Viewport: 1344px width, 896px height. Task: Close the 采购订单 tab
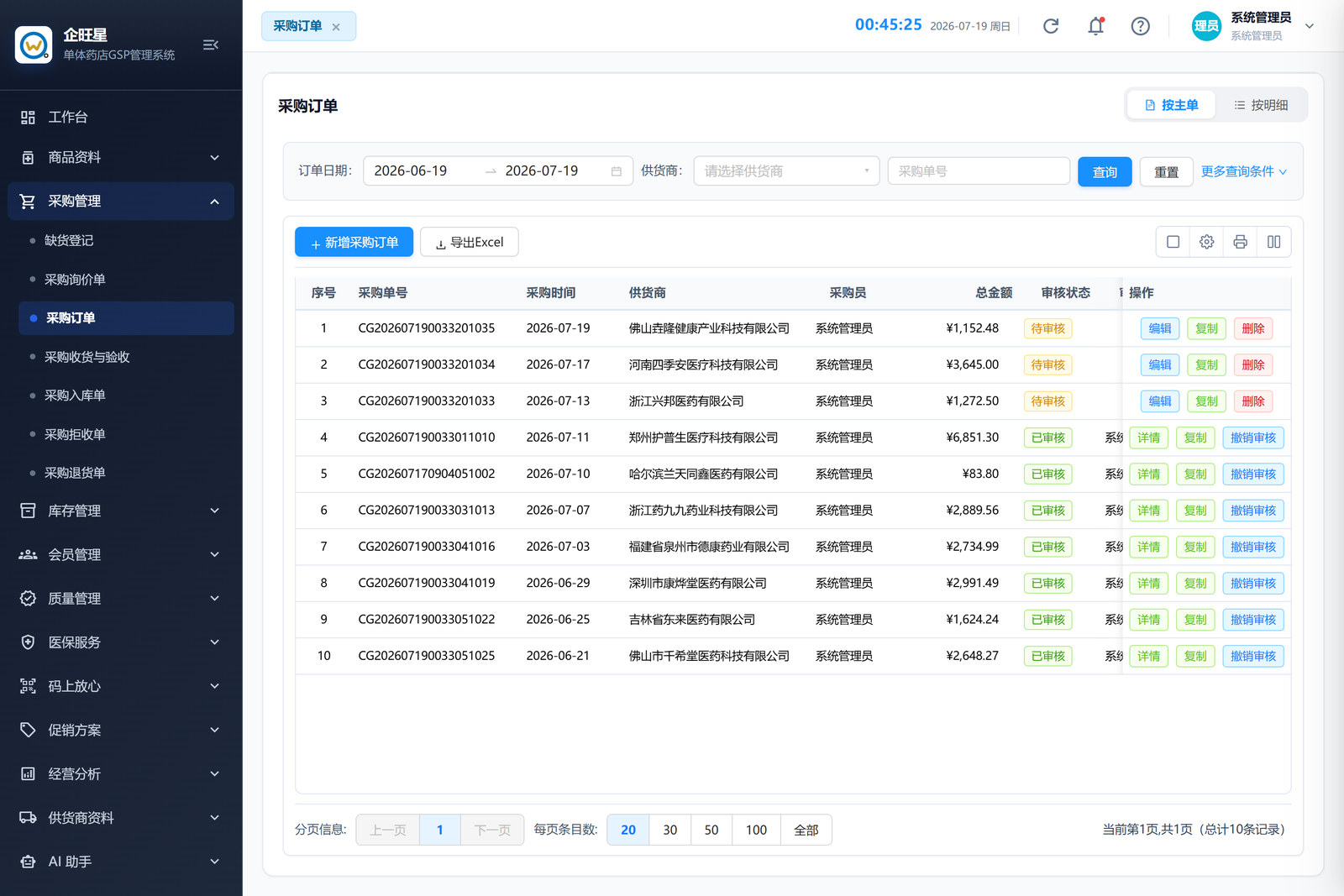point(336,27)
